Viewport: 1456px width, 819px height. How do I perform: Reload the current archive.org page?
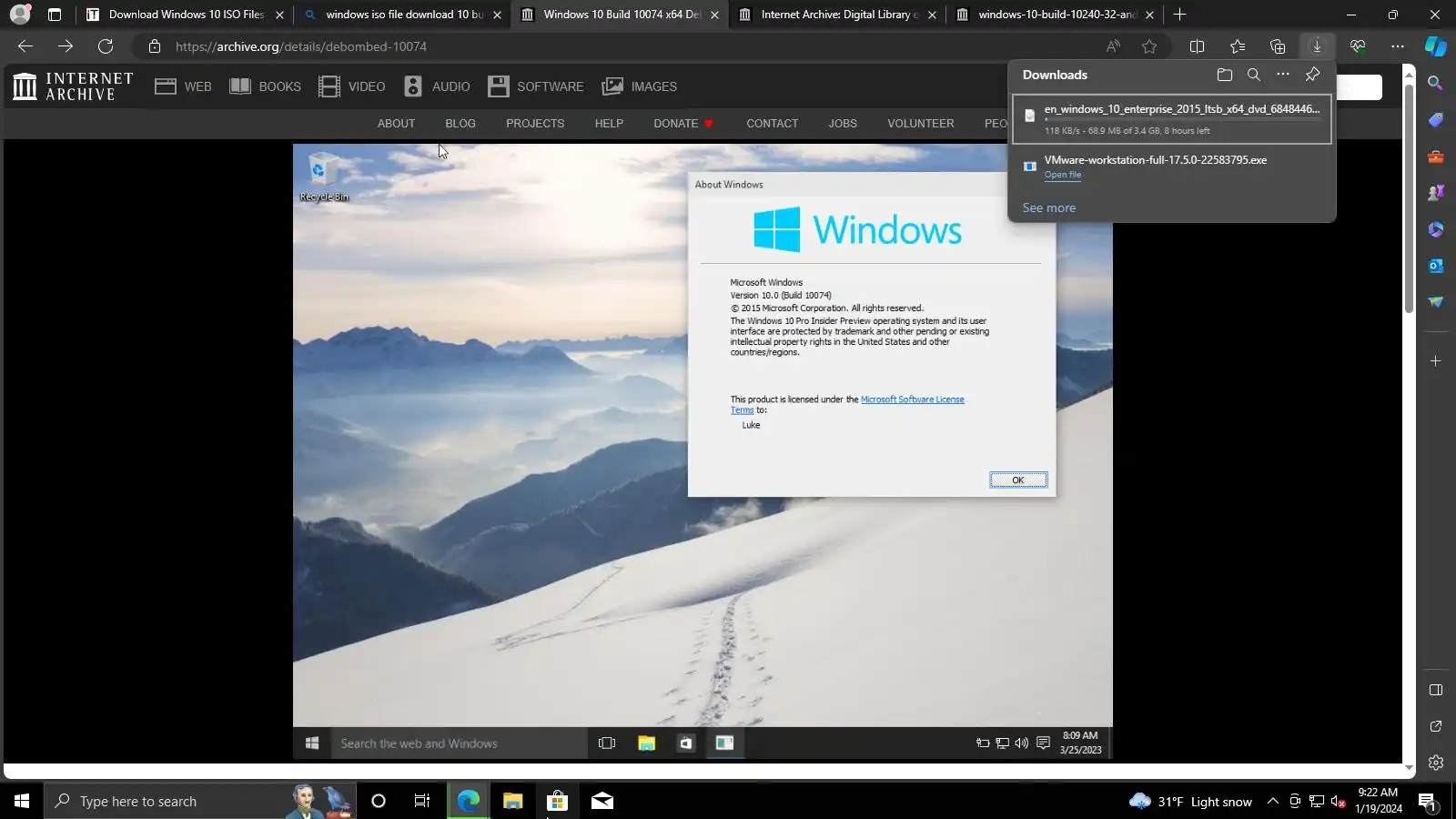106,46
